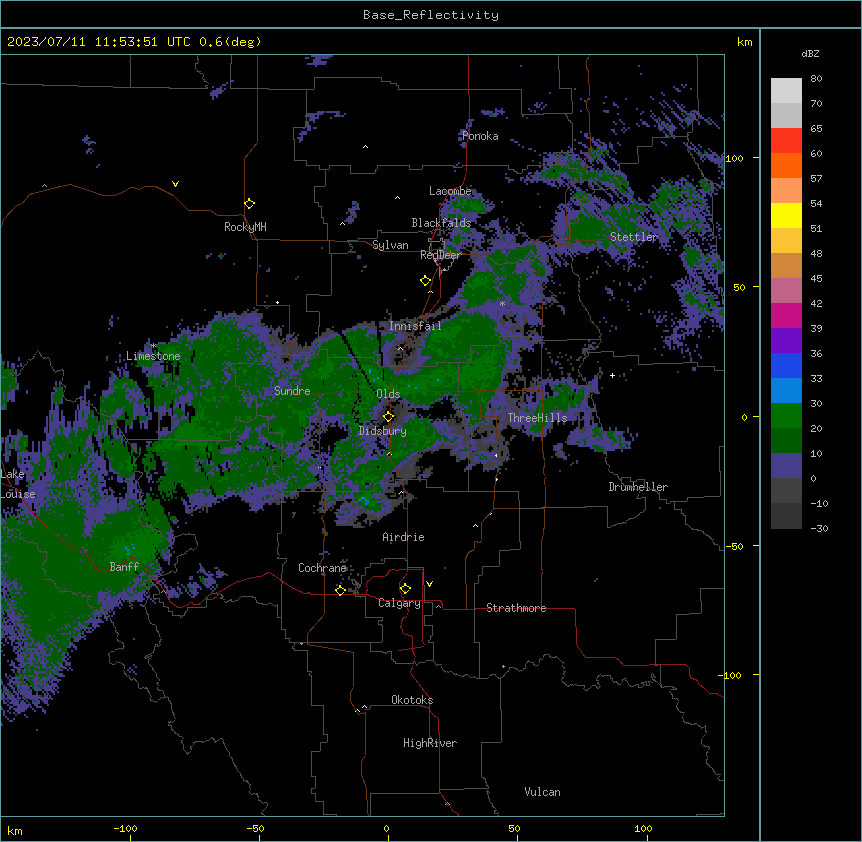Click the -30 value in the dBZ legend
The image size is (862, 842).
[819, 528]
